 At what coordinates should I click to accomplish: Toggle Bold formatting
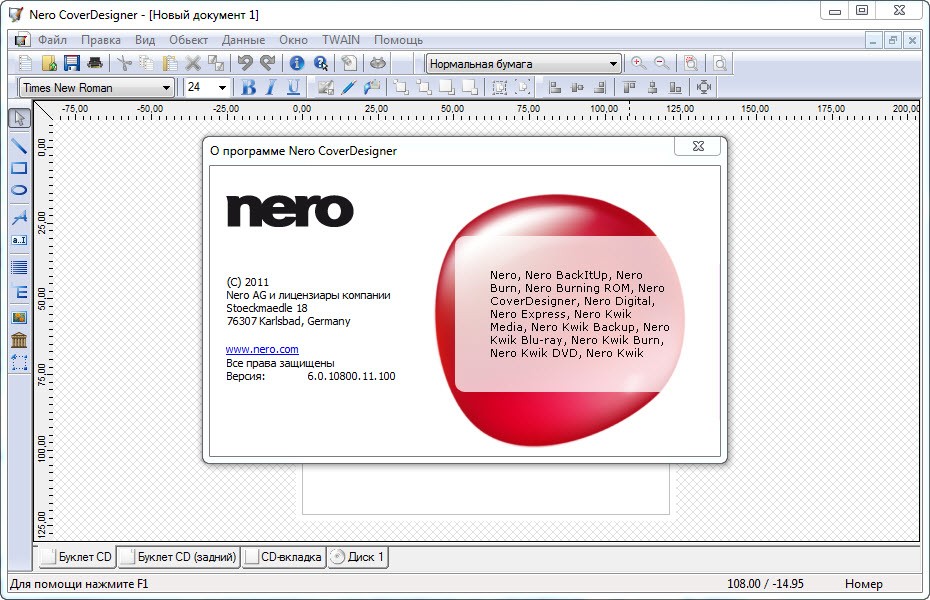click(249, 87)
